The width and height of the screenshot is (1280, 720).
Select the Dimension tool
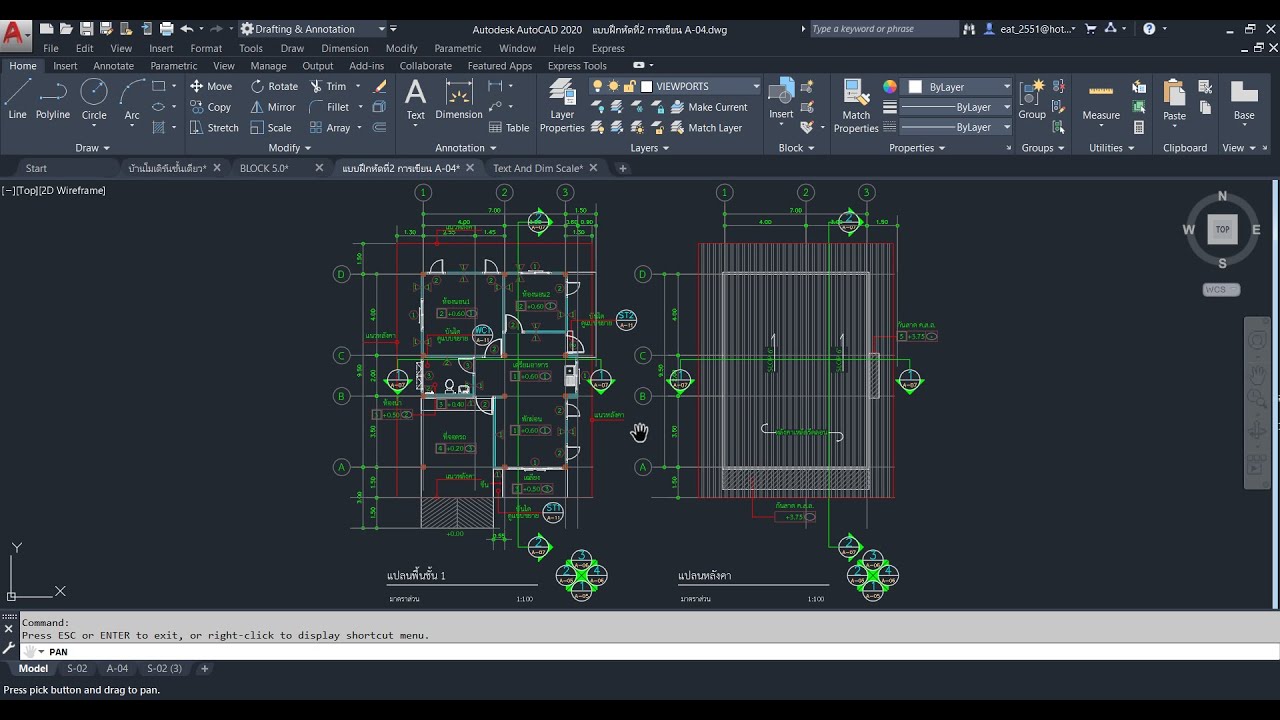[459, 100]
